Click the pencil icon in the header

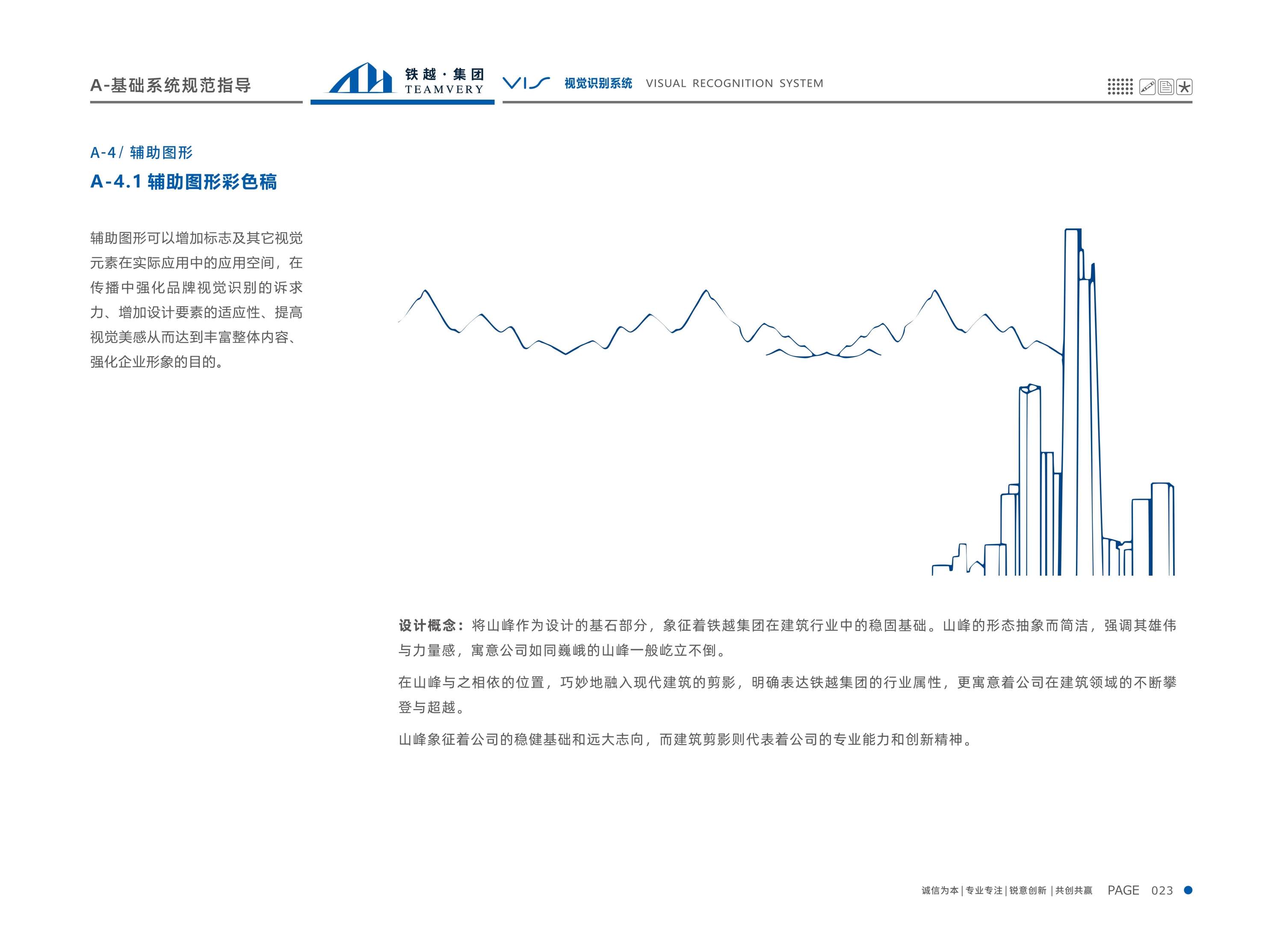(1147, 87)
